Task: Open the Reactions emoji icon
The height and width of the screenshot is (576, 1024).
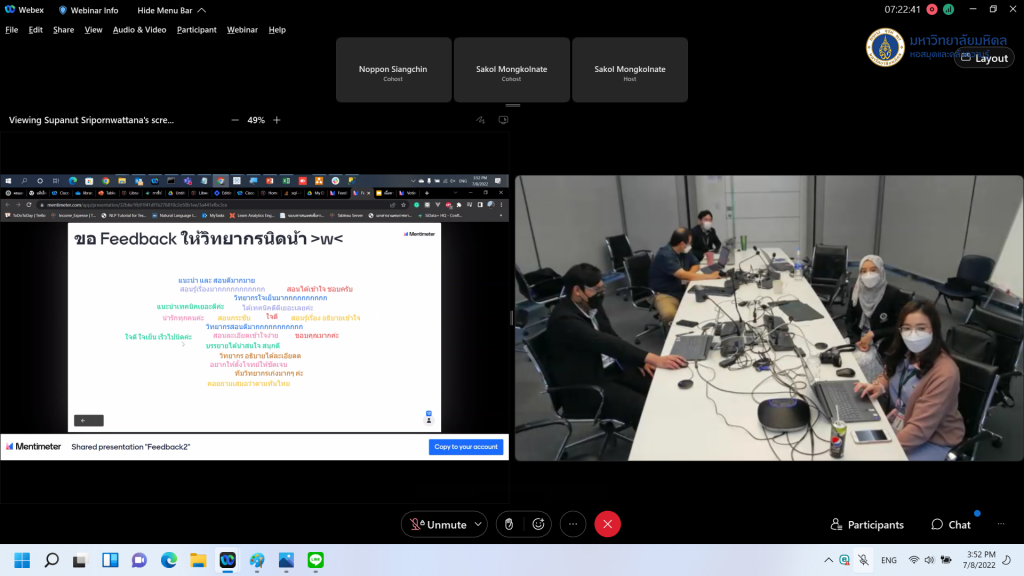Action: (x=539, y=524)
